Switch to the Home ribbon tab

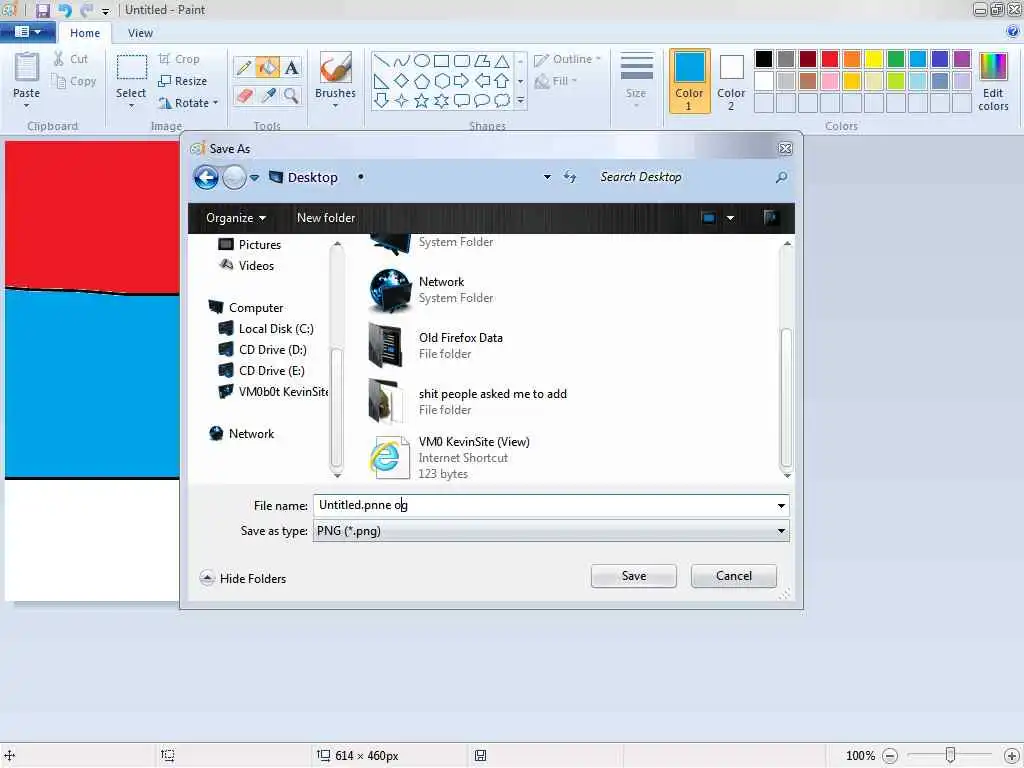coord(85,33)
